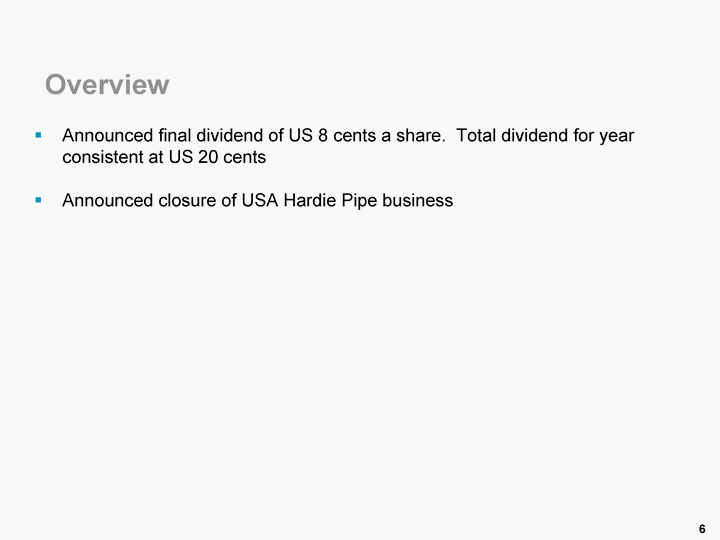
Task: Click the phrase 'Total dividend'
Action: 507,135
